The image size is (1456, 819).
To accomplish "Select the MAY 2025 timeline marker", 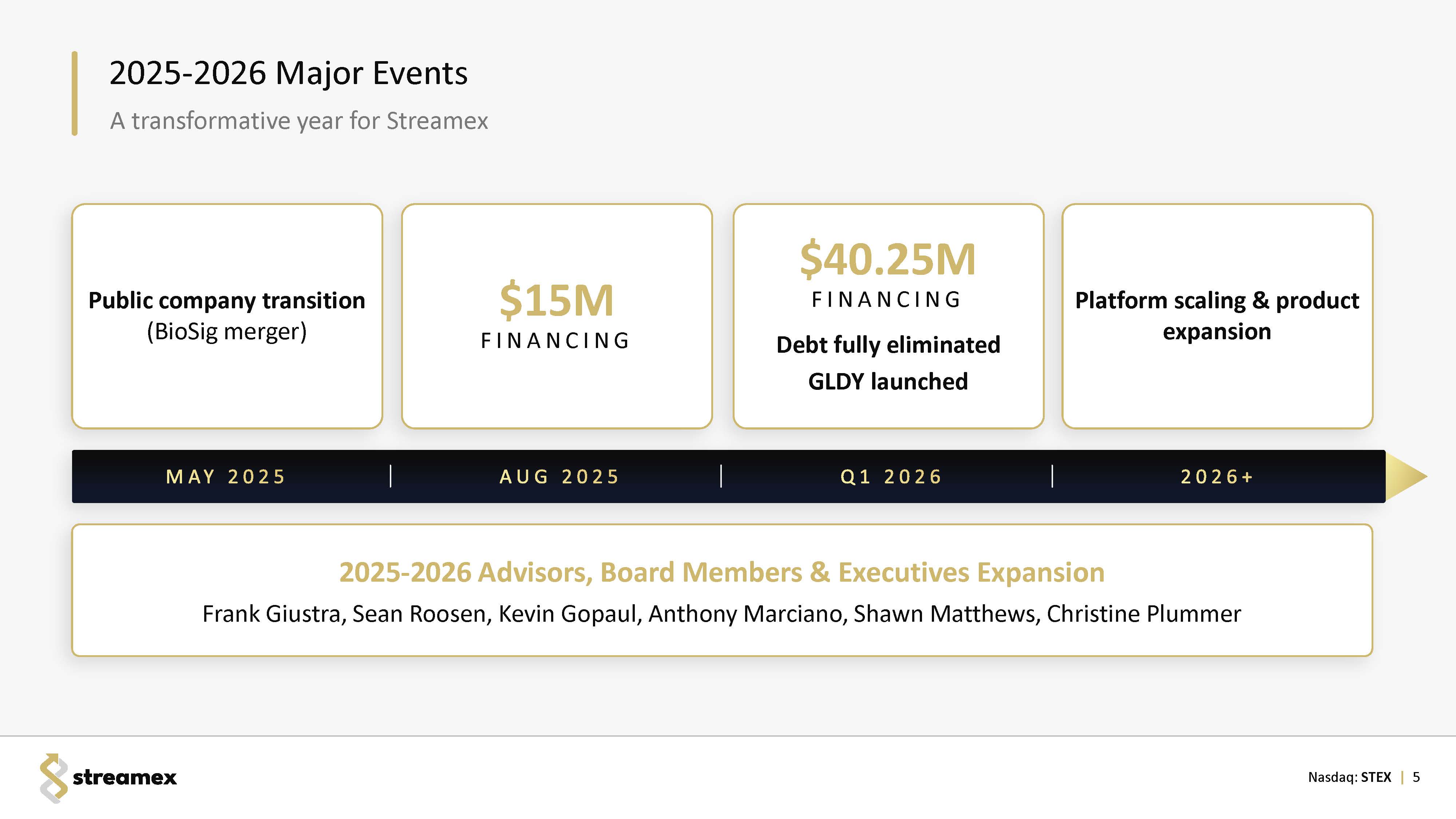I will pos(226,477).
